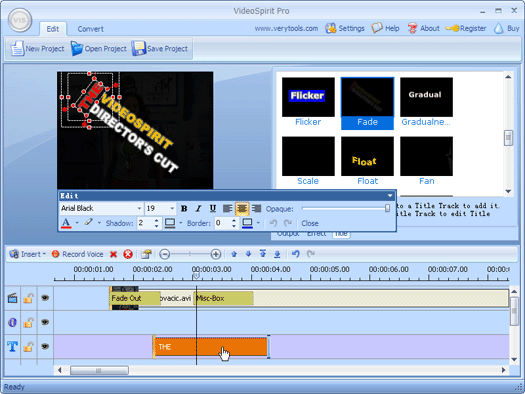Hide the video track via eye icon
The height and width of the screenshot is (394, 525).
[45, 298]
